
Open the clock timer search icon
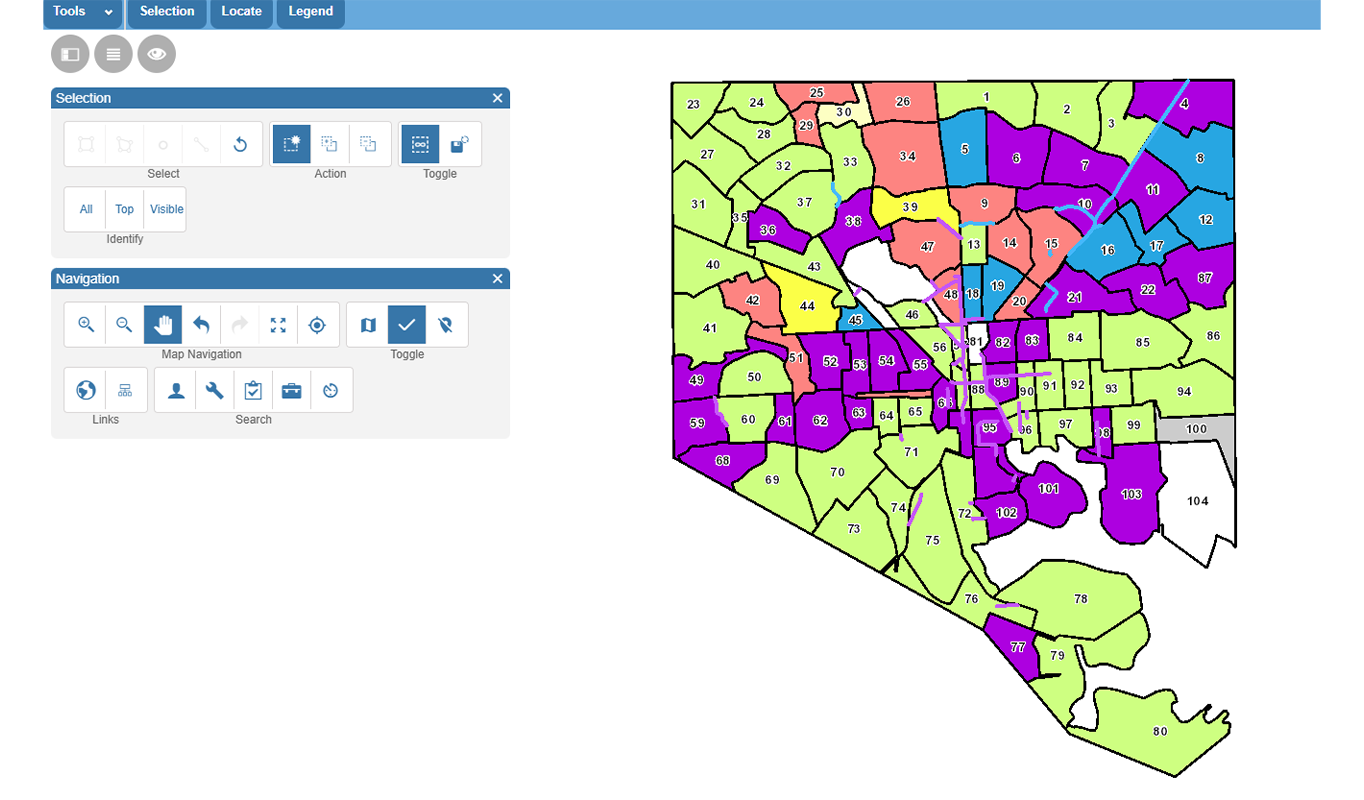tap(331, 390)
